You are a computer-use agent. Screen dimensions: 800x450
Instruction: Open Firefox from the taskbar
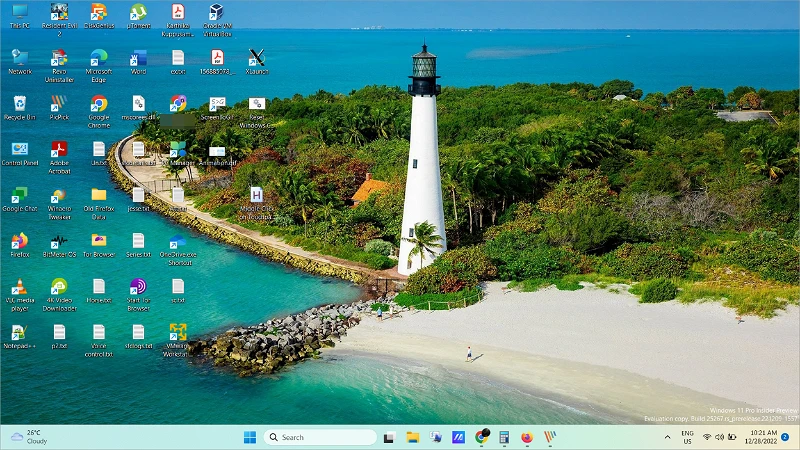(x=527, y=437)
